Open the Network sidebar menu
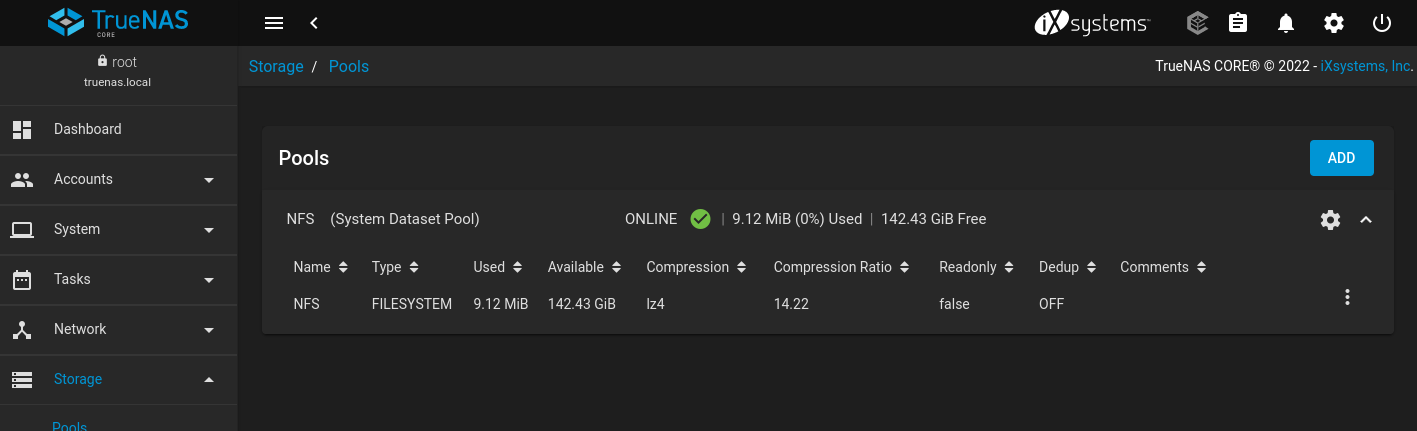This screenshot has width=1417, height=431. [118, 329]
